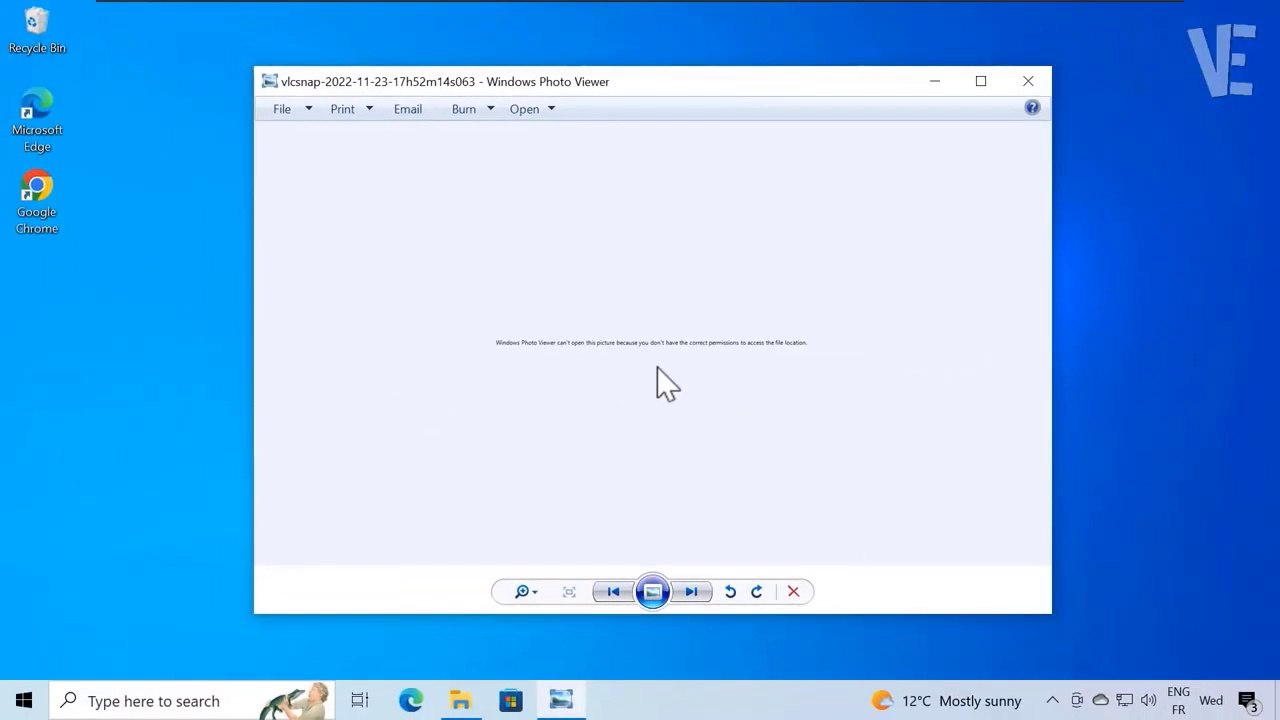Click the Meet Now tray icon
The image size is (1280, 720).
[1077, 701]
